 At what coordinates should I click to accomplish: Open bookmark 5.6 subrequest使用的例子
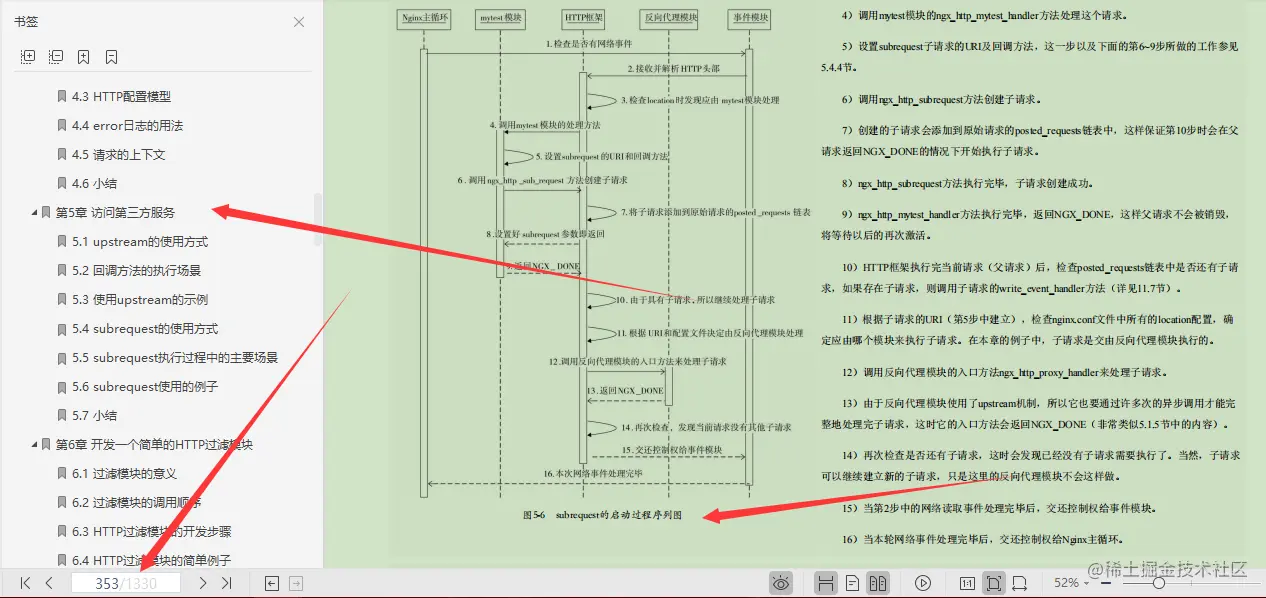[x=145, y=386]
